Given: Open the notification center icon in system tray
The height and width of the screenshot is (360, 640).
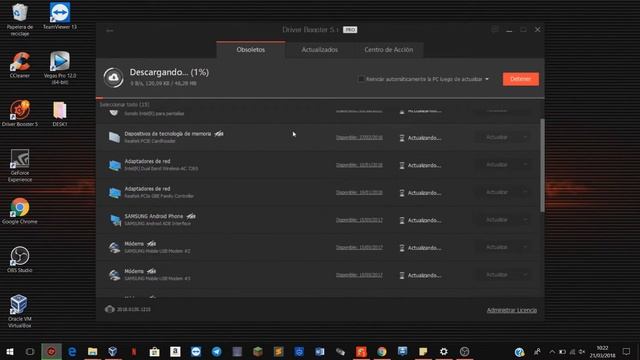Looking at the screenshot, I should pyautogui.click(x=626, y=351).
